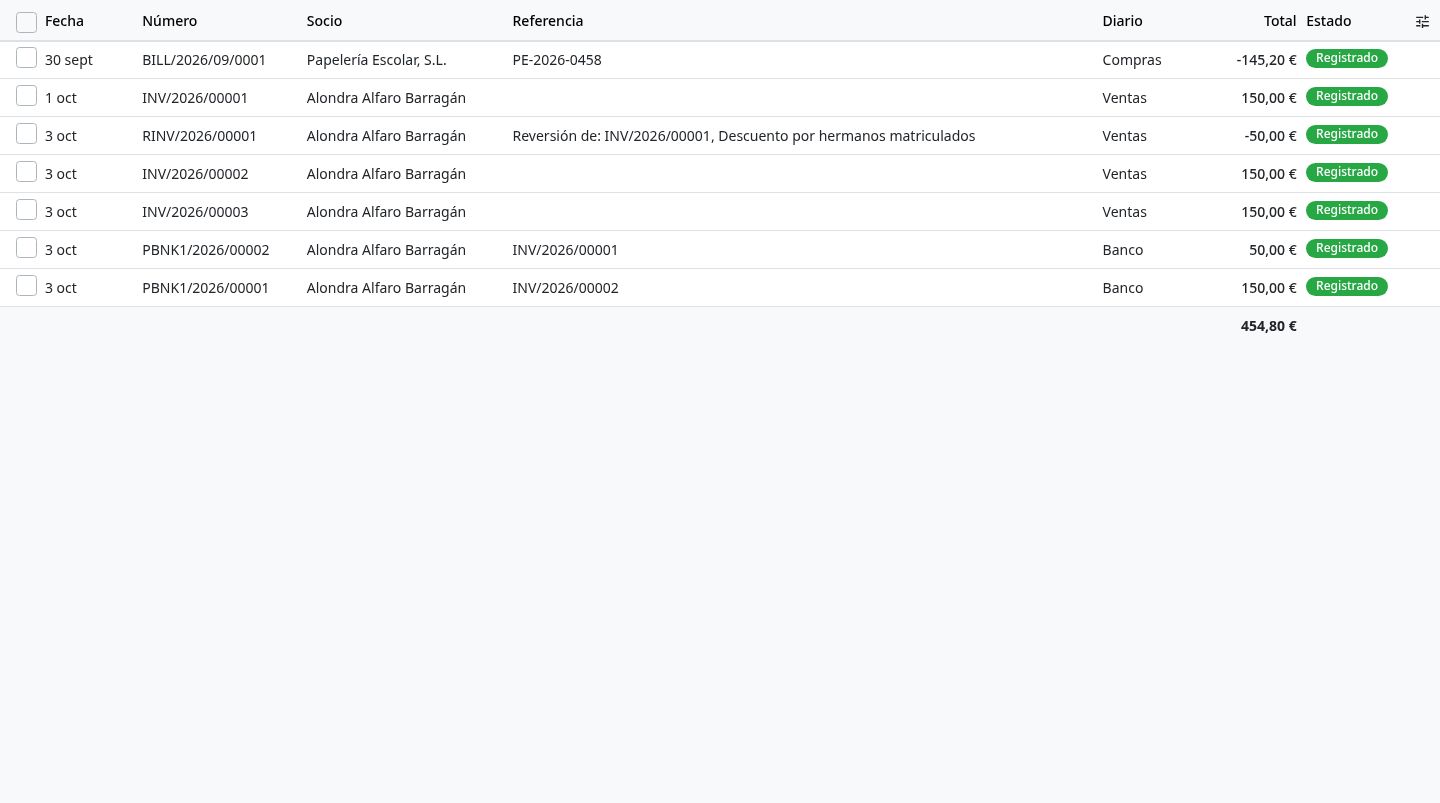Click the Diario column header
Screen dimensions: 1440x803
pyautogui.click(x=1122, y=21)
